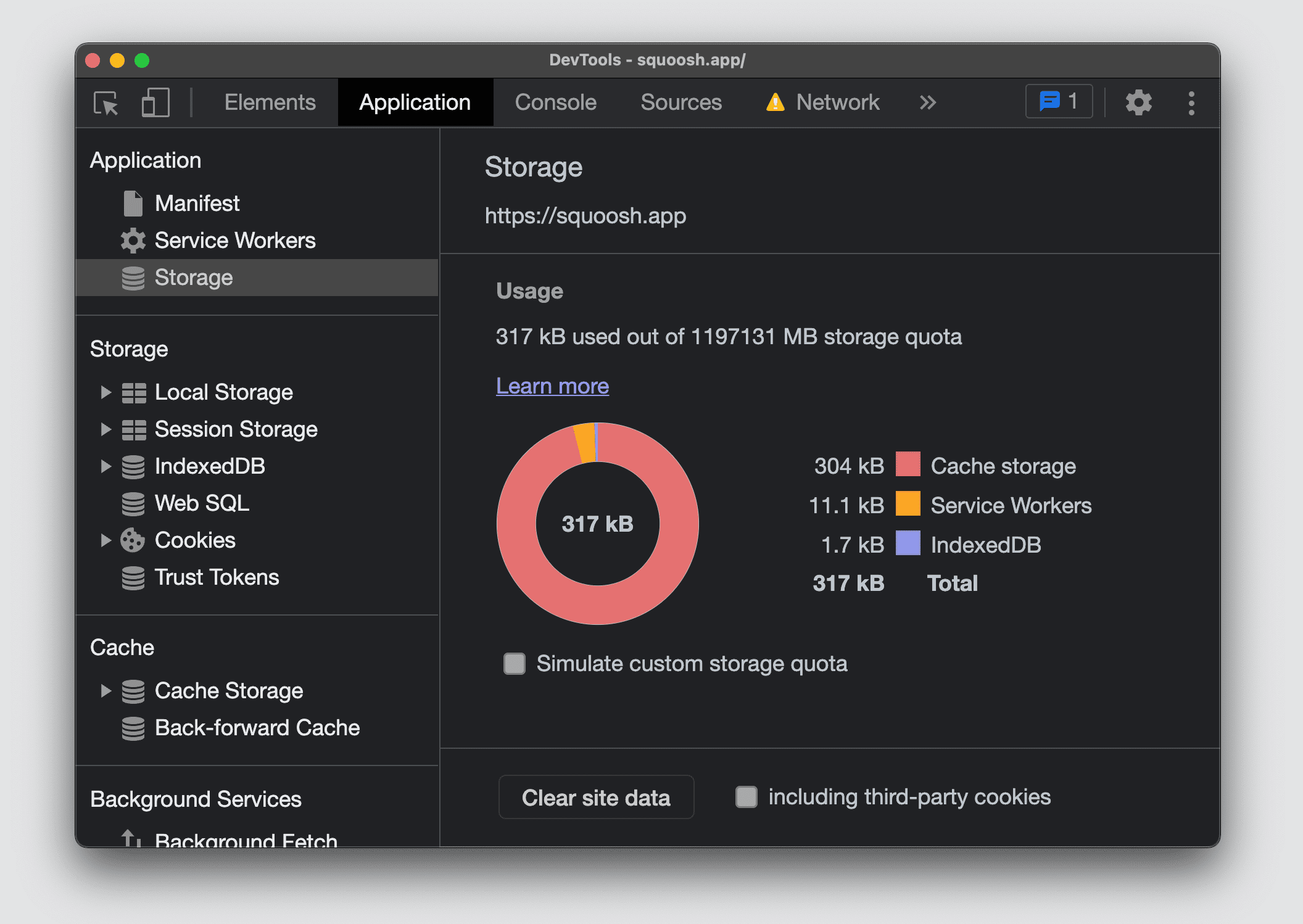This screenshot has height=924, width=1303.
Task: Toggle the Network warning indicator icon
Action: click(771, 101)
